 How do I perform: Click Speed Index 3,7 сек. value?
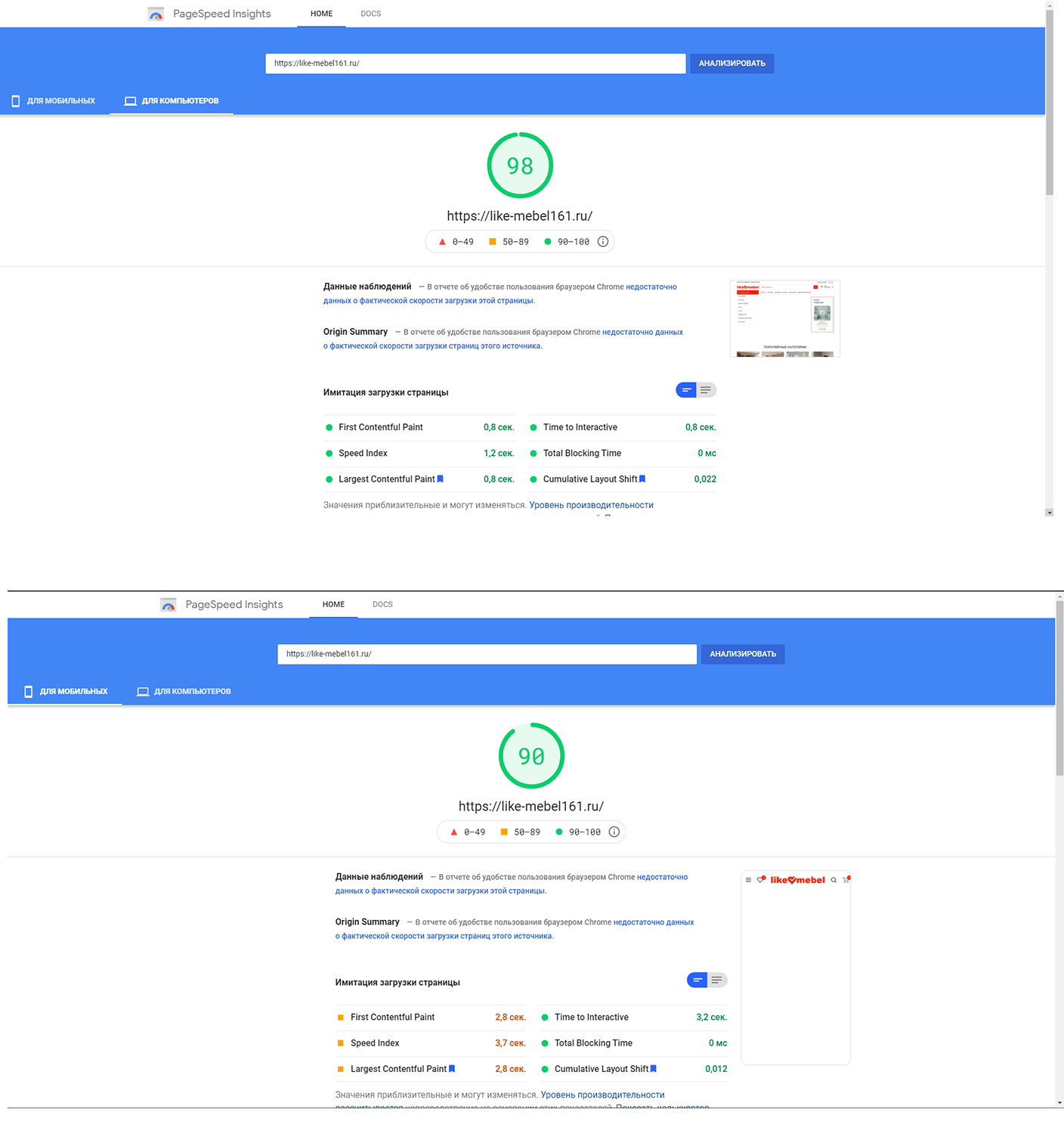pos(510,1043)
